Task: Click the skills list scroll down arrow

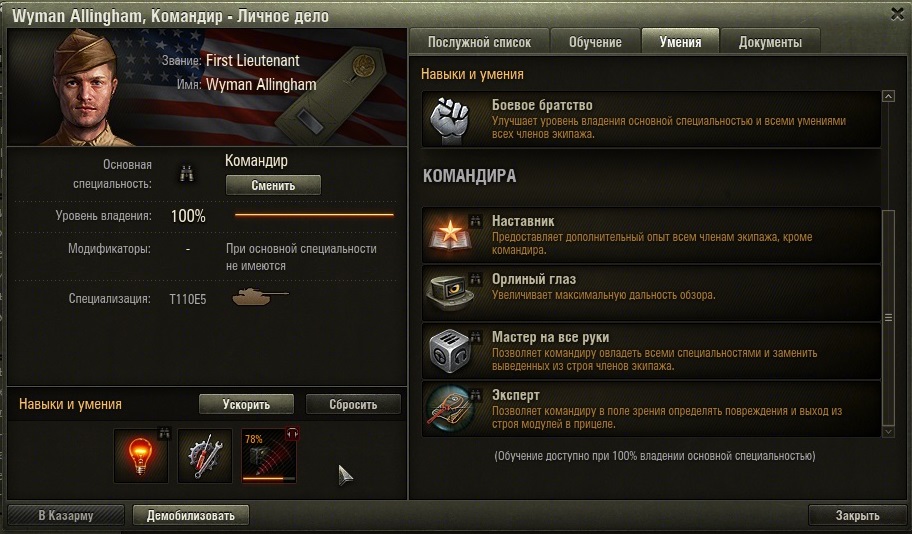Action: pos(888,432)
